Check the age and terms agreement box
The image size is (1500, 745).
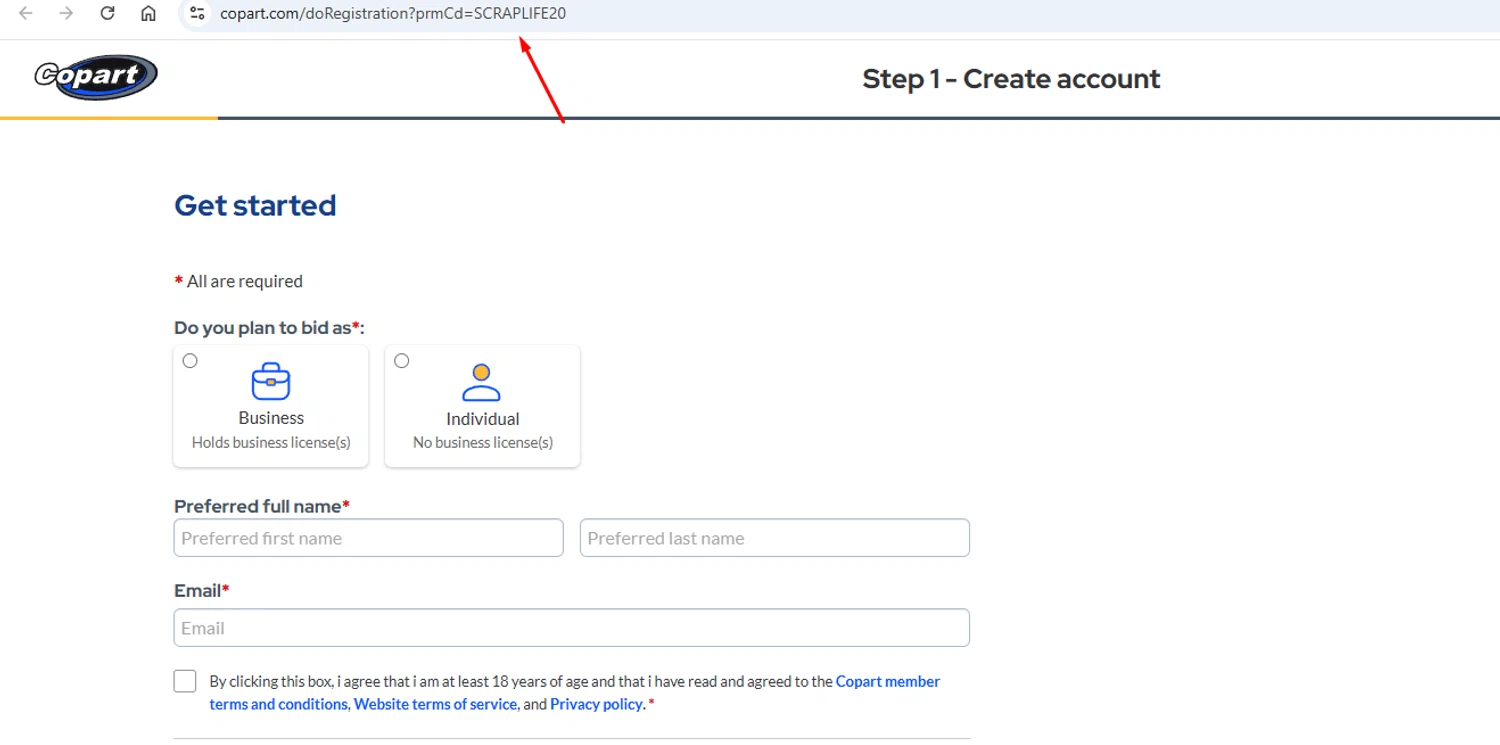click(185, 681)
